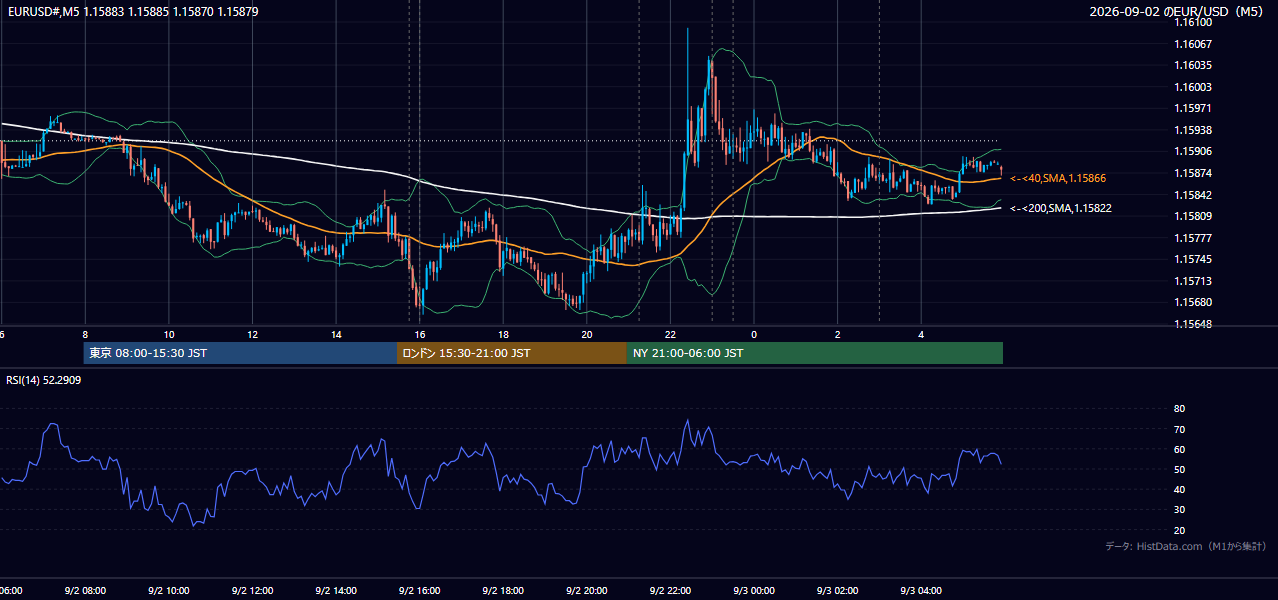Click RSI scale level 70

click(1179, 429)
